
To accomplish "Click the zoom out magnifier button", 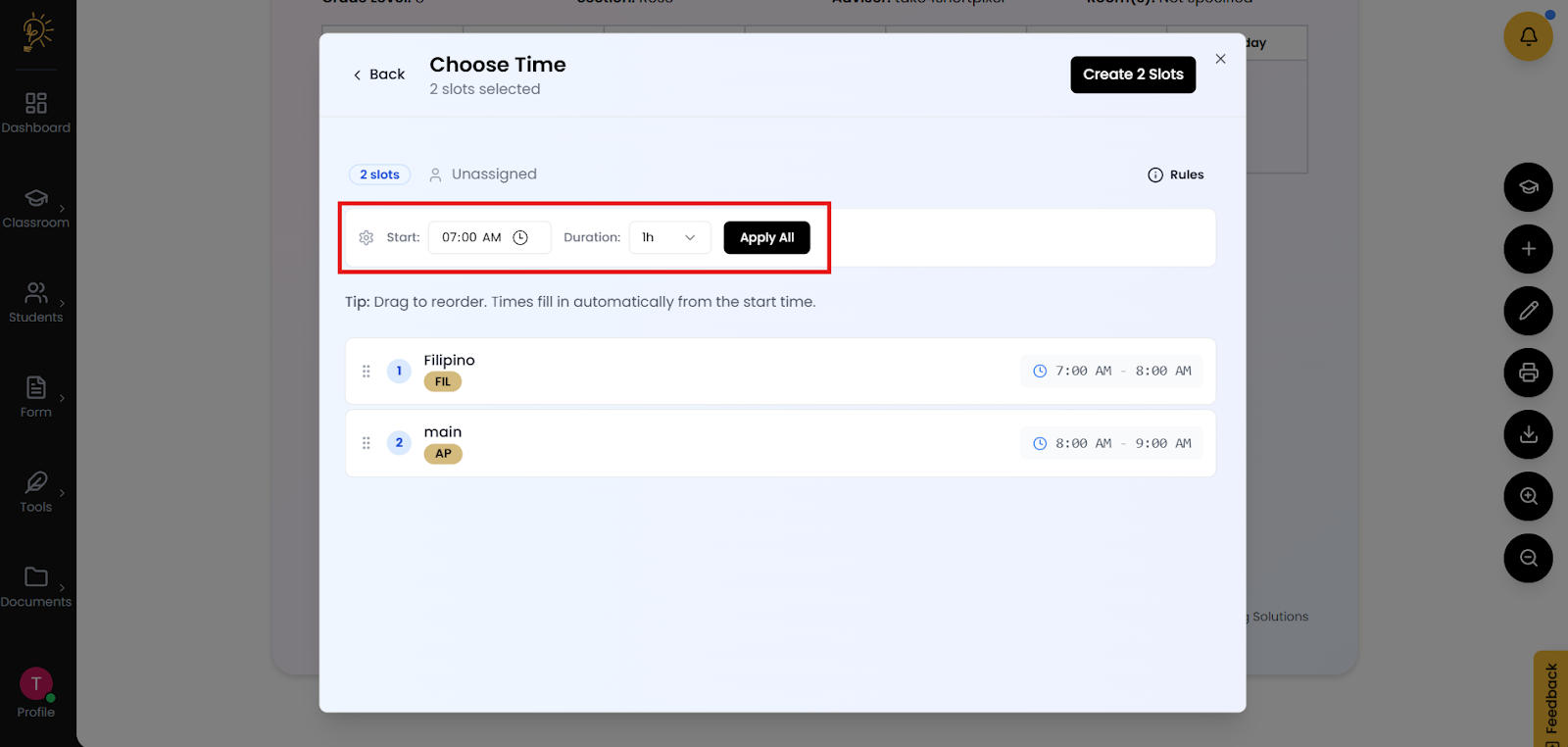I will tap(1528, 558).
